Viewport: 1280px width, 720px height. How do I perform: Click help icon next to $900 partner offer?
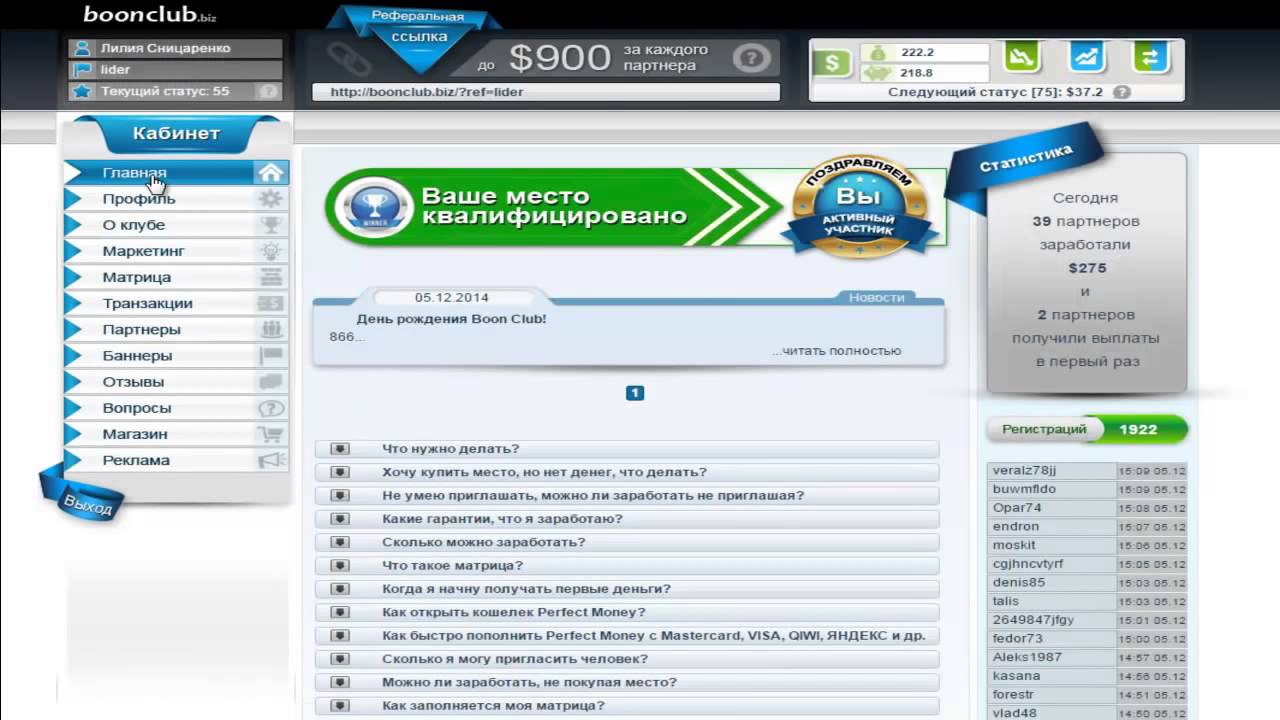(x=751, y=58)
